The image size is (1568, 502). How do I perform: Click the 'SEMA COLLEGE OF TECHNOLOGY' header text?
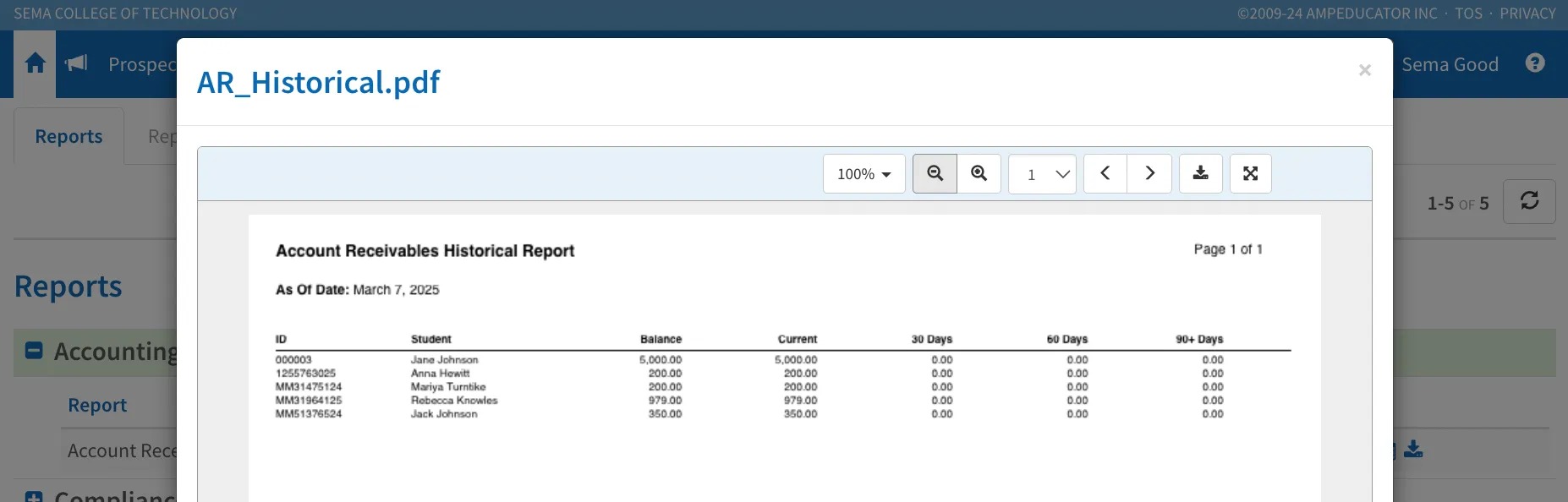point(125,14)
